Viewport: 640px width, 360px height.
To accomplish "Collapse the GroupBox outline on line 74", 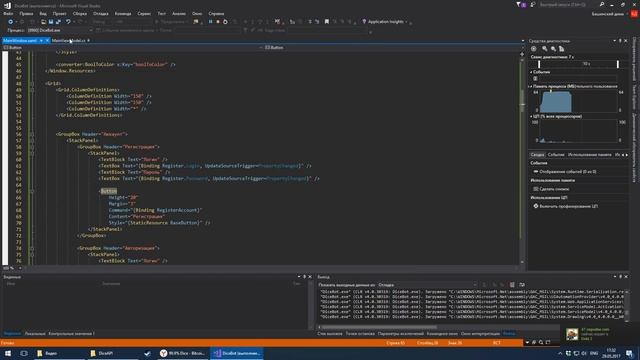I will pos(31,248).
